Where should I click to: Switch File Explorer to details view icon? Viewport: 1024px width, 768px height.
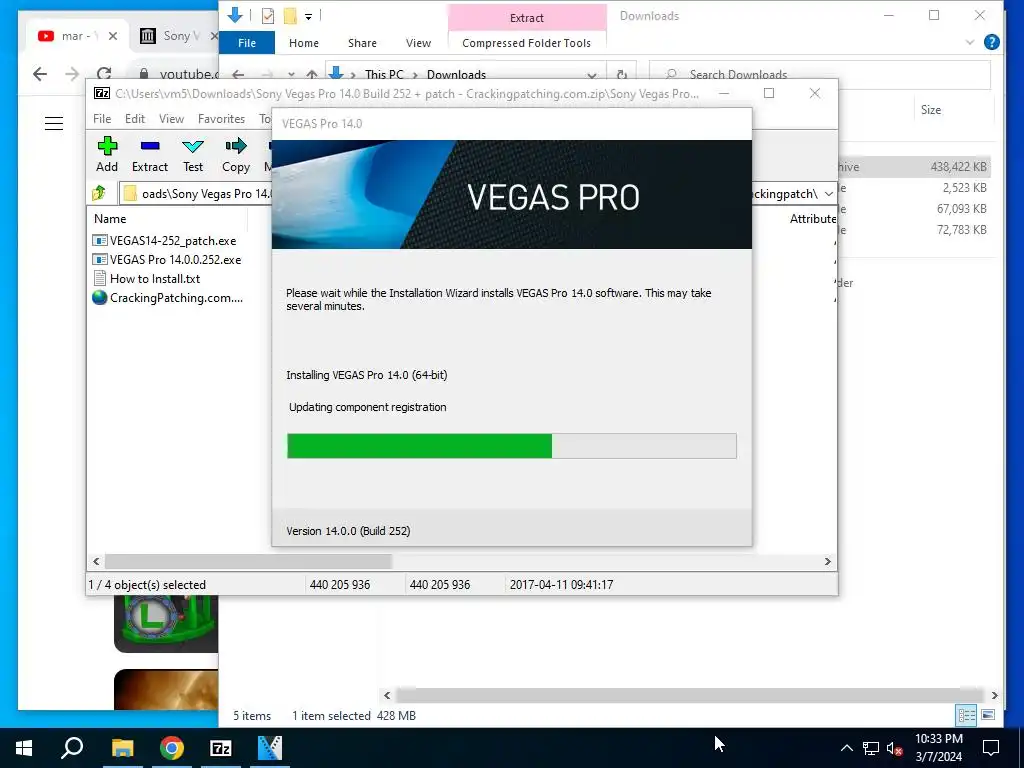coord(967,715)
